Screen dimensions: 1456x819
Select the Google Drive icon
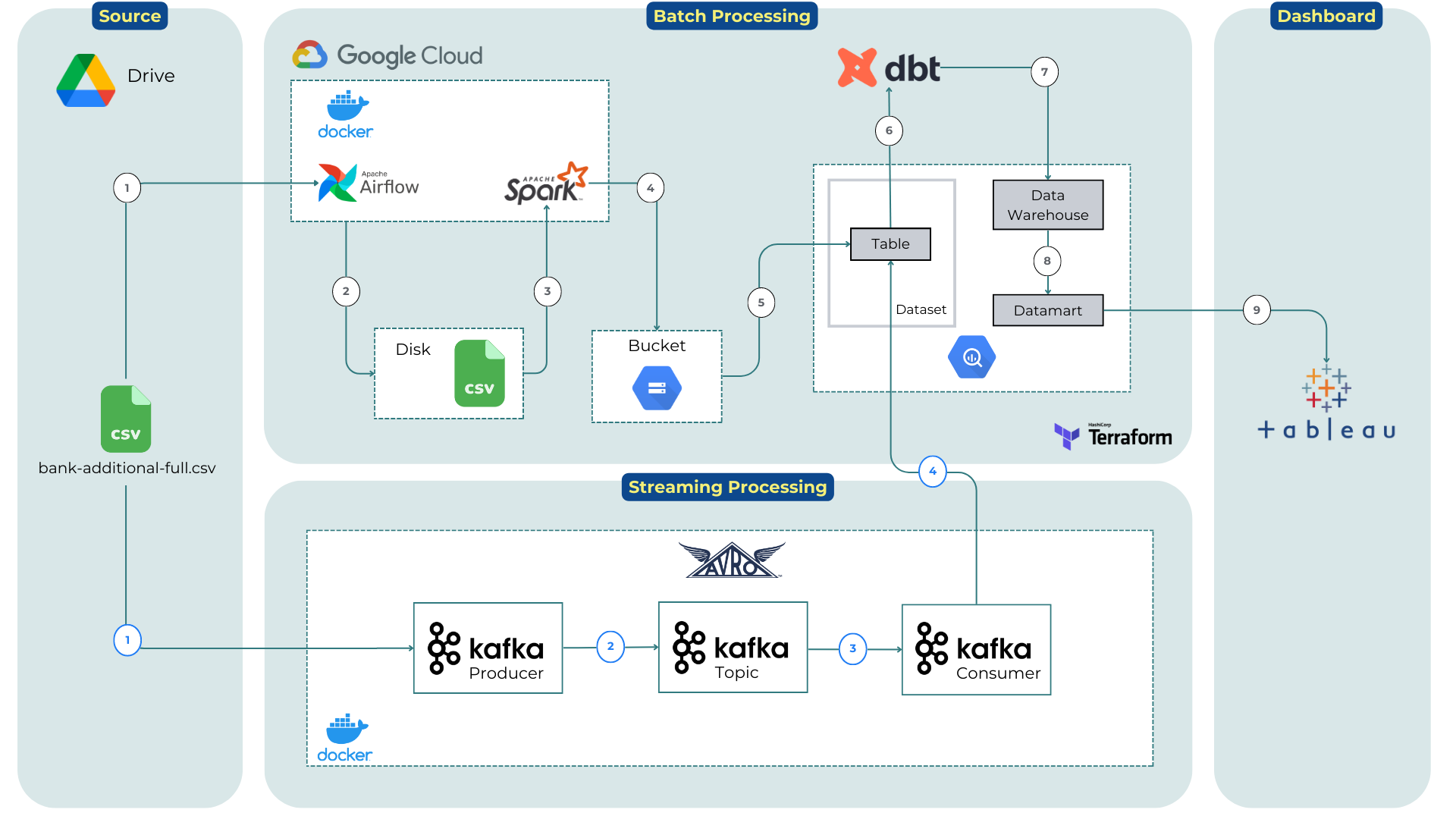[86, 80]
